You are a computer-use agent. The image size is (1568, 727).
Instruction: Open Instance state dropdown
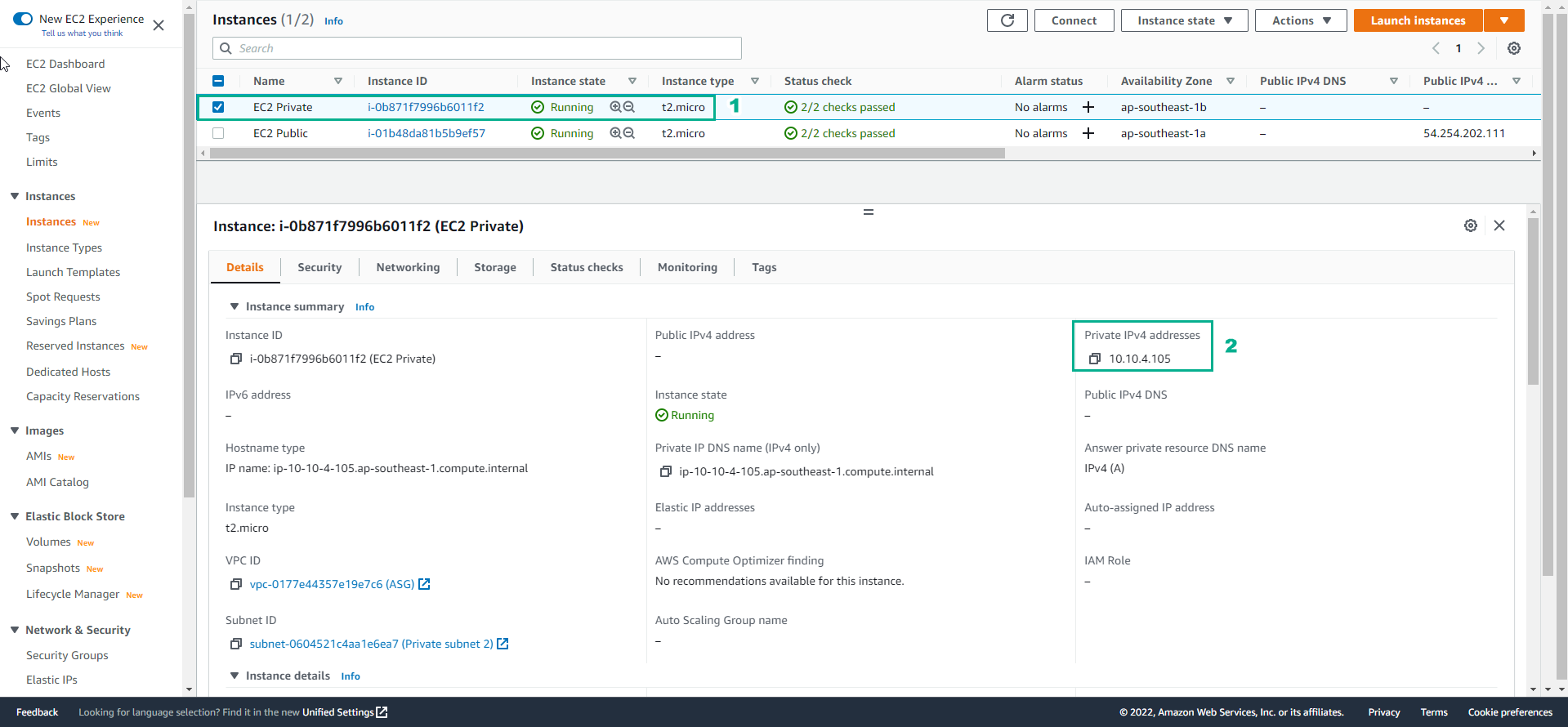tap(1184, 20)
